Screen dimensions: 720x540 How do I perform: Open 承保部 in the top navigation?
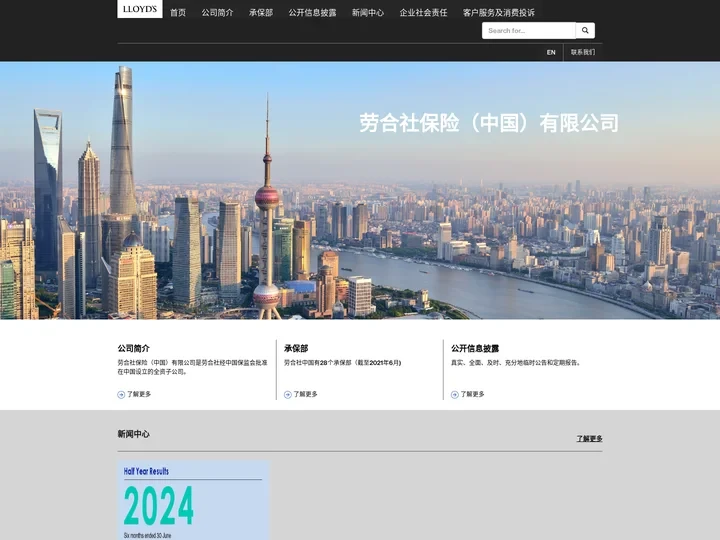point(261,13)
